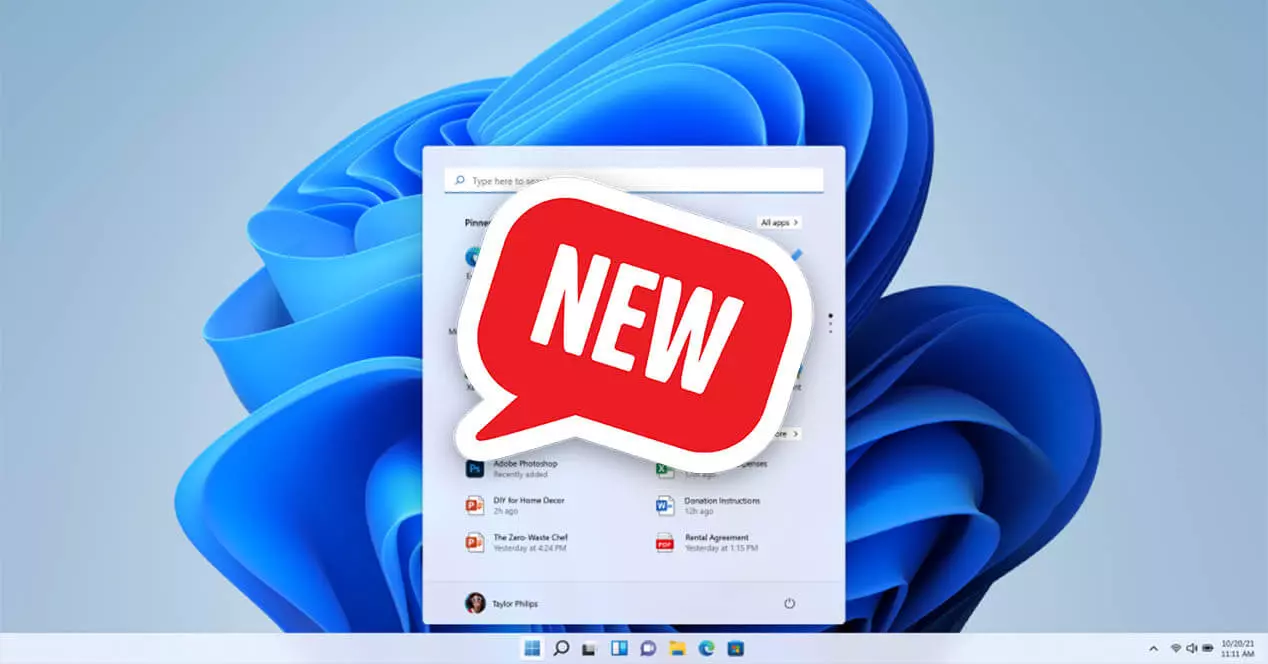Open Teams Chat from the taskbar

coord(648,648)
